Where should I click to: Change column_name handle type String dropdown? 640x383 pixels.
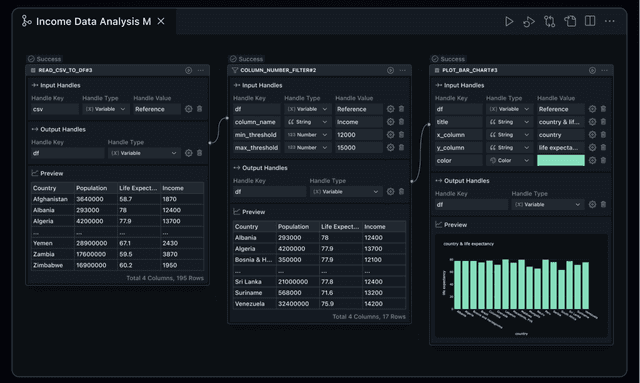(308, 122)
